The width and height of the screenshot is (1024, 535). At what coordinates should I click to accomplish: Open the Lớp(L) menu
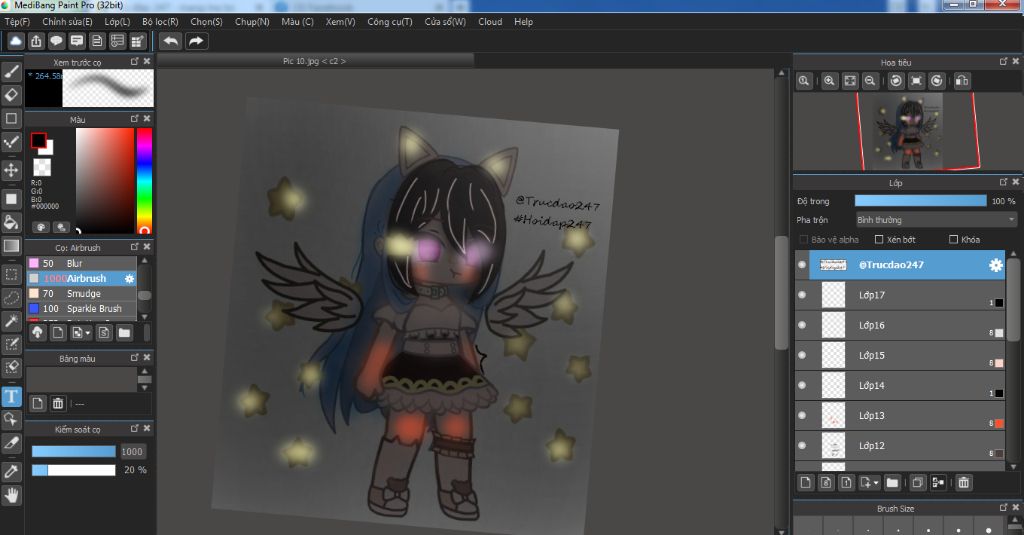(x=117, y=22)
